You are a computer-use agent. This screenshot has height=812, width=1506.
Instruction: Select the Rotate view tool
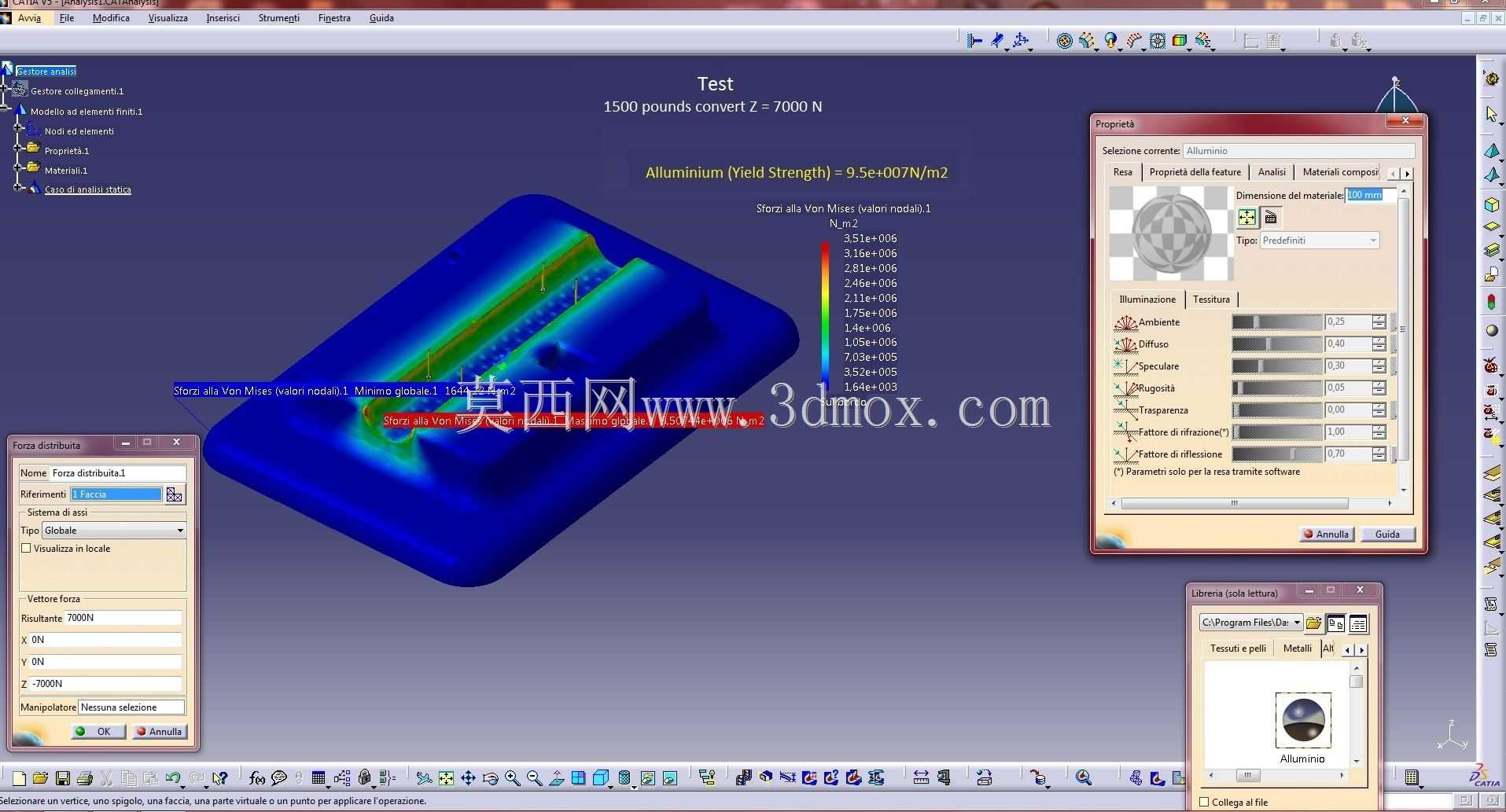(x=490, y=778)
